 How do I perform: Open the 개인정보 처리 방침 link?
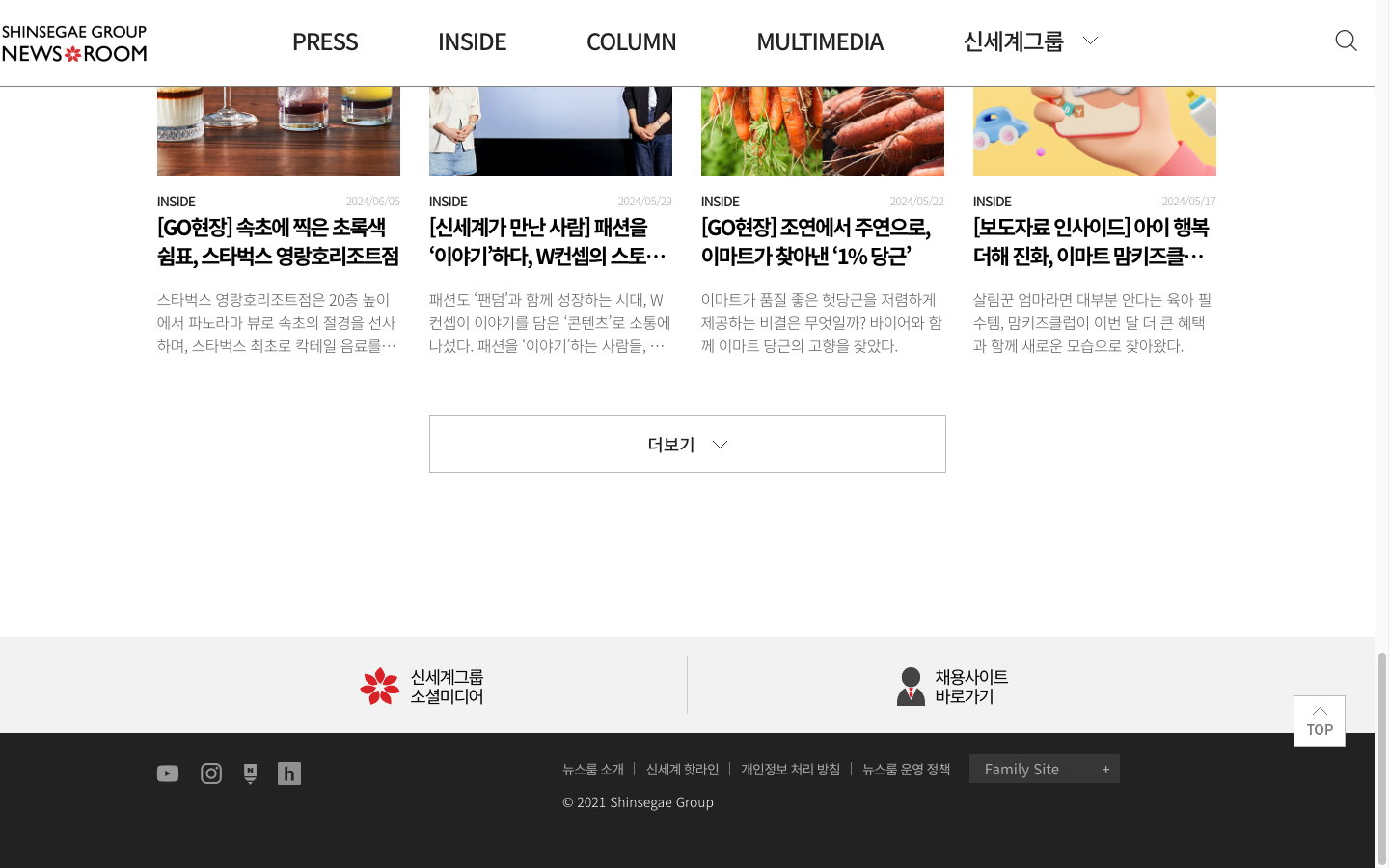pyautogui.click(x=790, y=769)
